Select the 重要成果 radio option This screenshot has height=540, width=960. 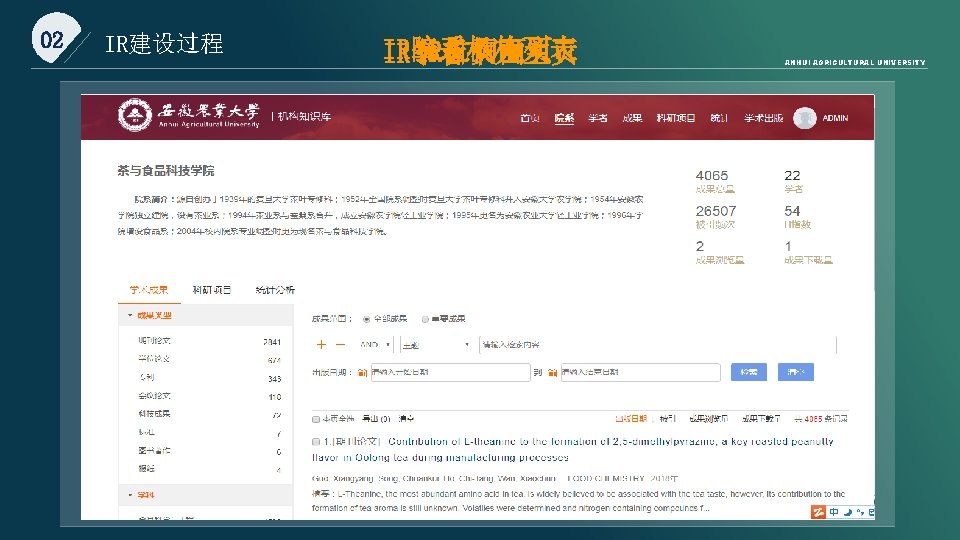click(425, 319)
